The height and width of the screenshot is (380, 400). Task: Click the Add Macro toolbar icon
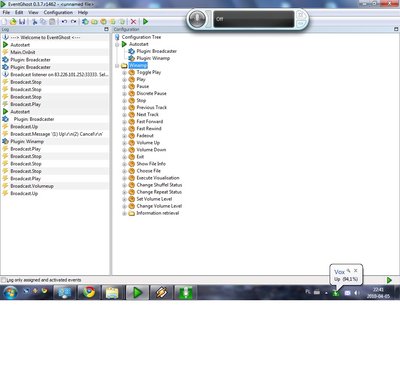point(103,22)
